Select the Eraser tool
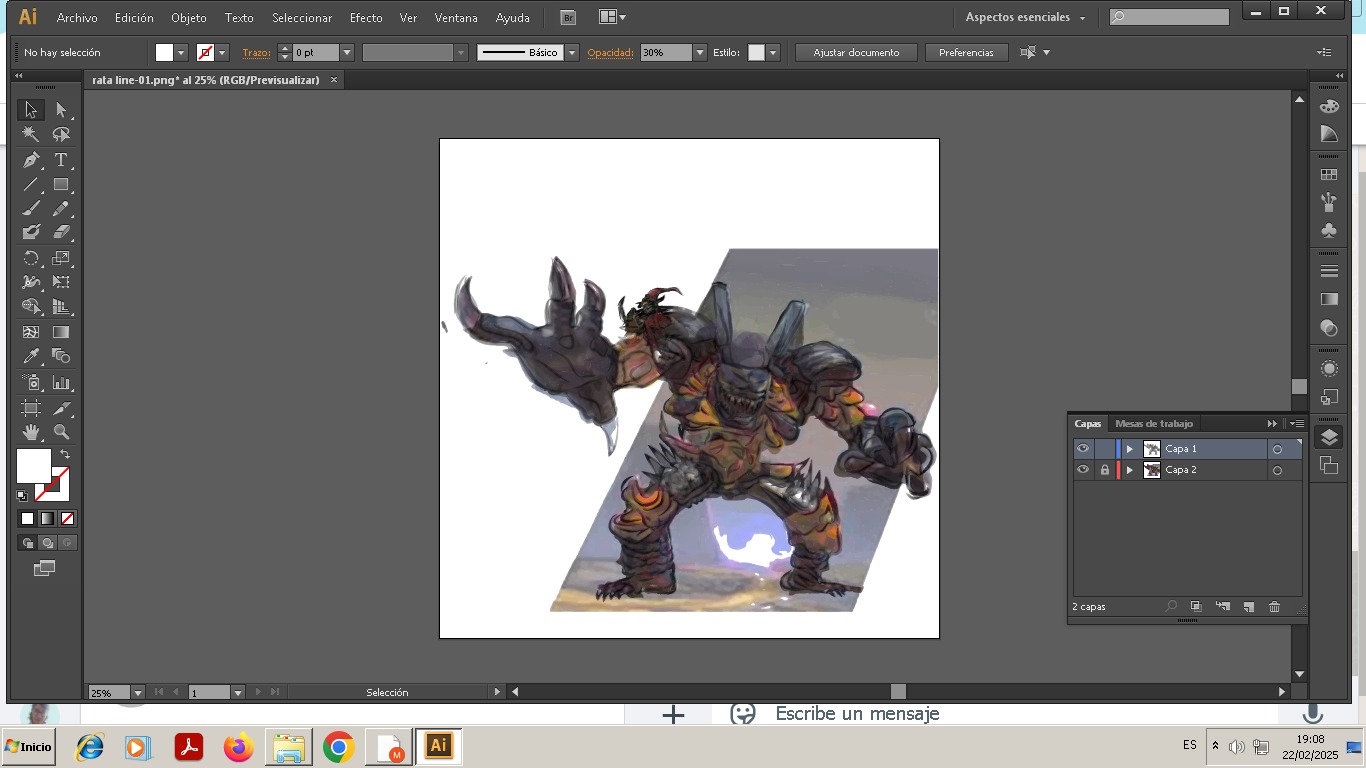The width and height of the screenshot is (1366, 768). point(61,233)
